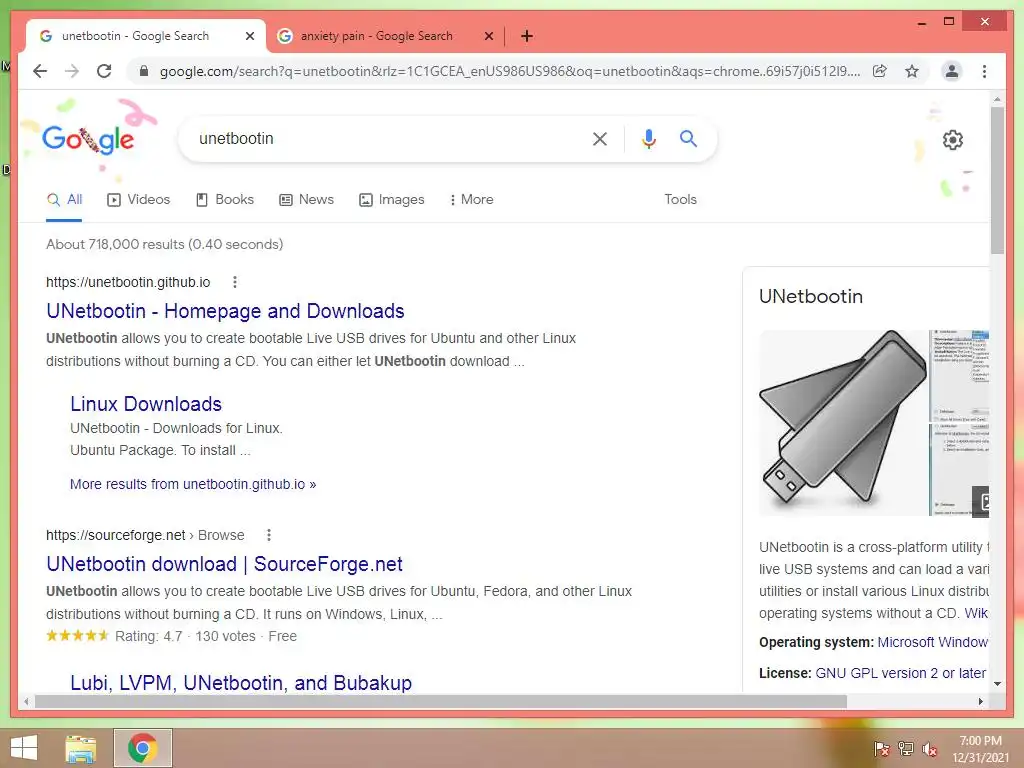
Task: Click the address bar URL
Action: 509,71
